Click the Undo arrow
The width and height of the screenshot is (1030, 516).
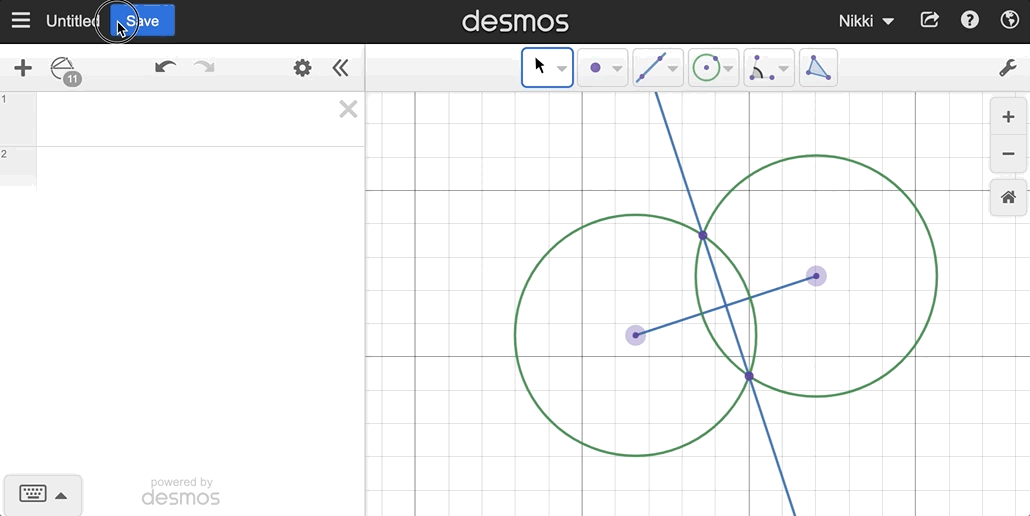click(x=166, y=68)
